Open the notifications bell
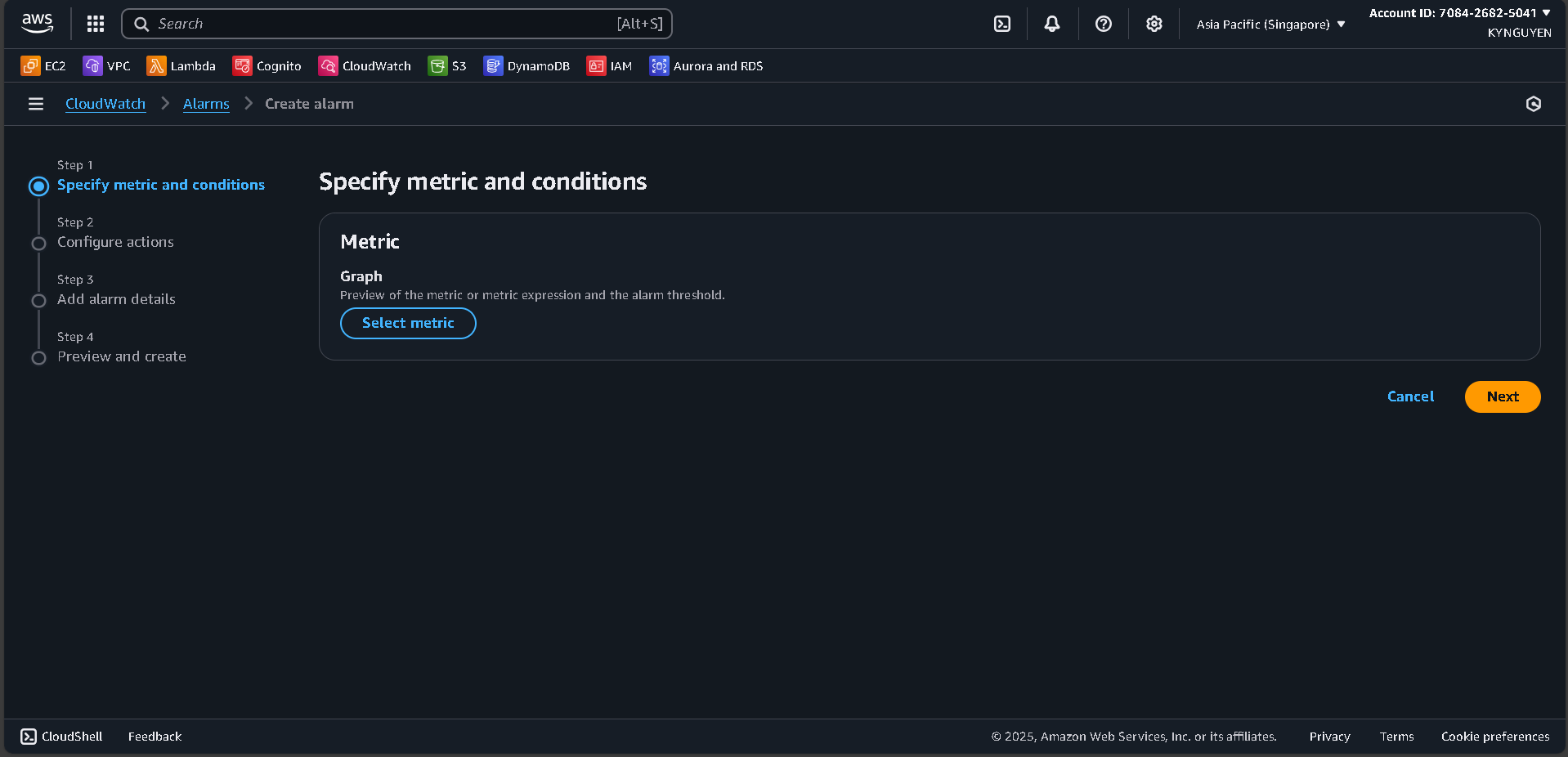1568x757 pixels. 1051,24
